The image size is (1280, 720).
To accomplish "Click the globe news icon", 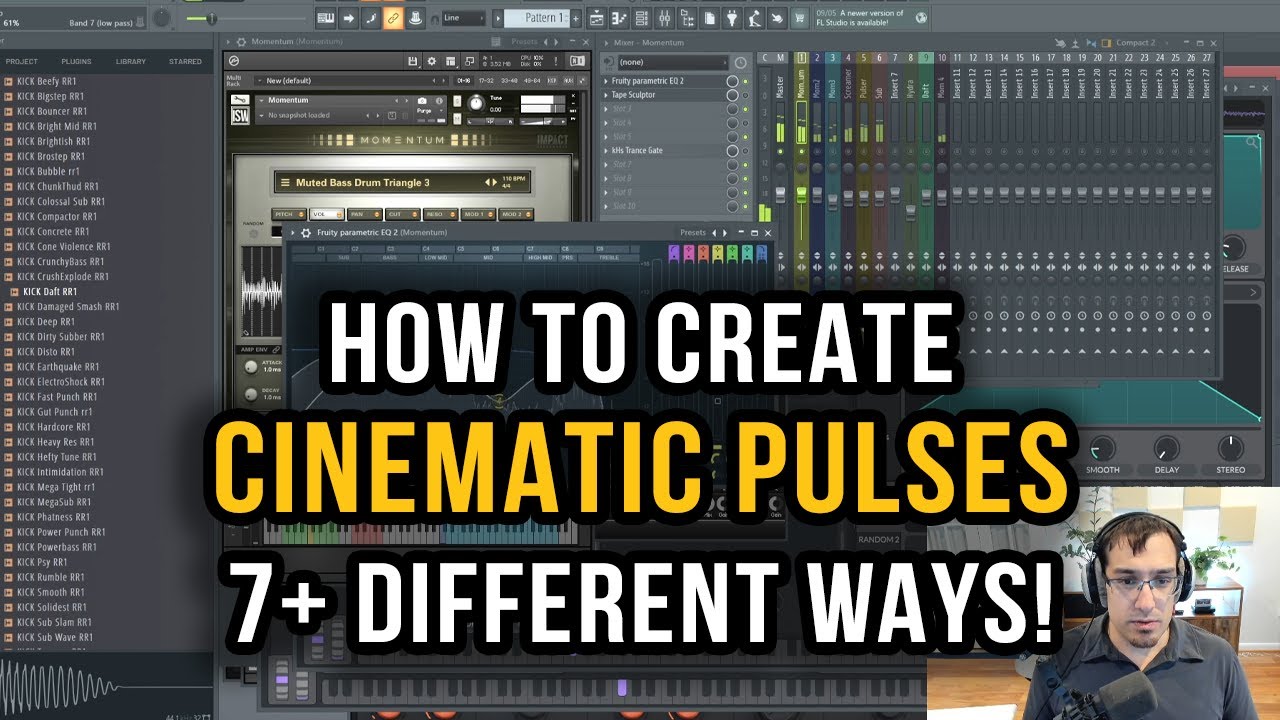I will pyautogui.click(x=921, y=18).
